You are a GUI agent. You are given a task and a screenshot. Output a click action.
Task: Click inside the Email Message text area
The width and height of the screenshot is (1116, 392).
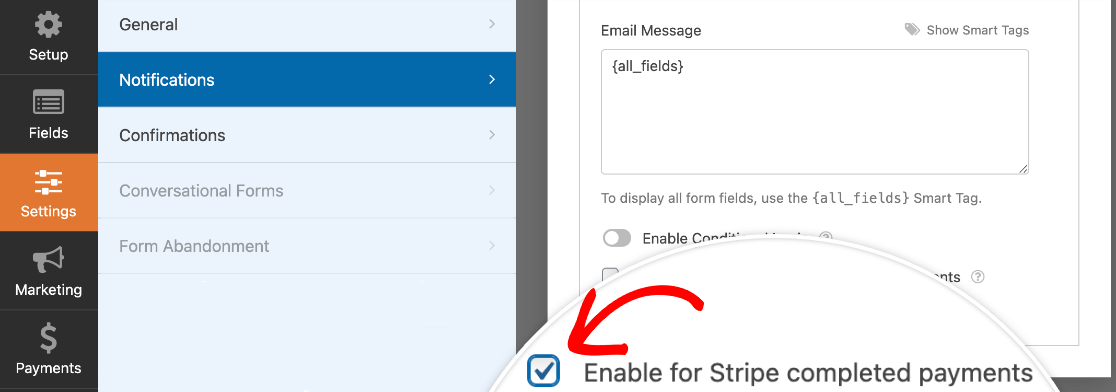(x=814, y=112)
